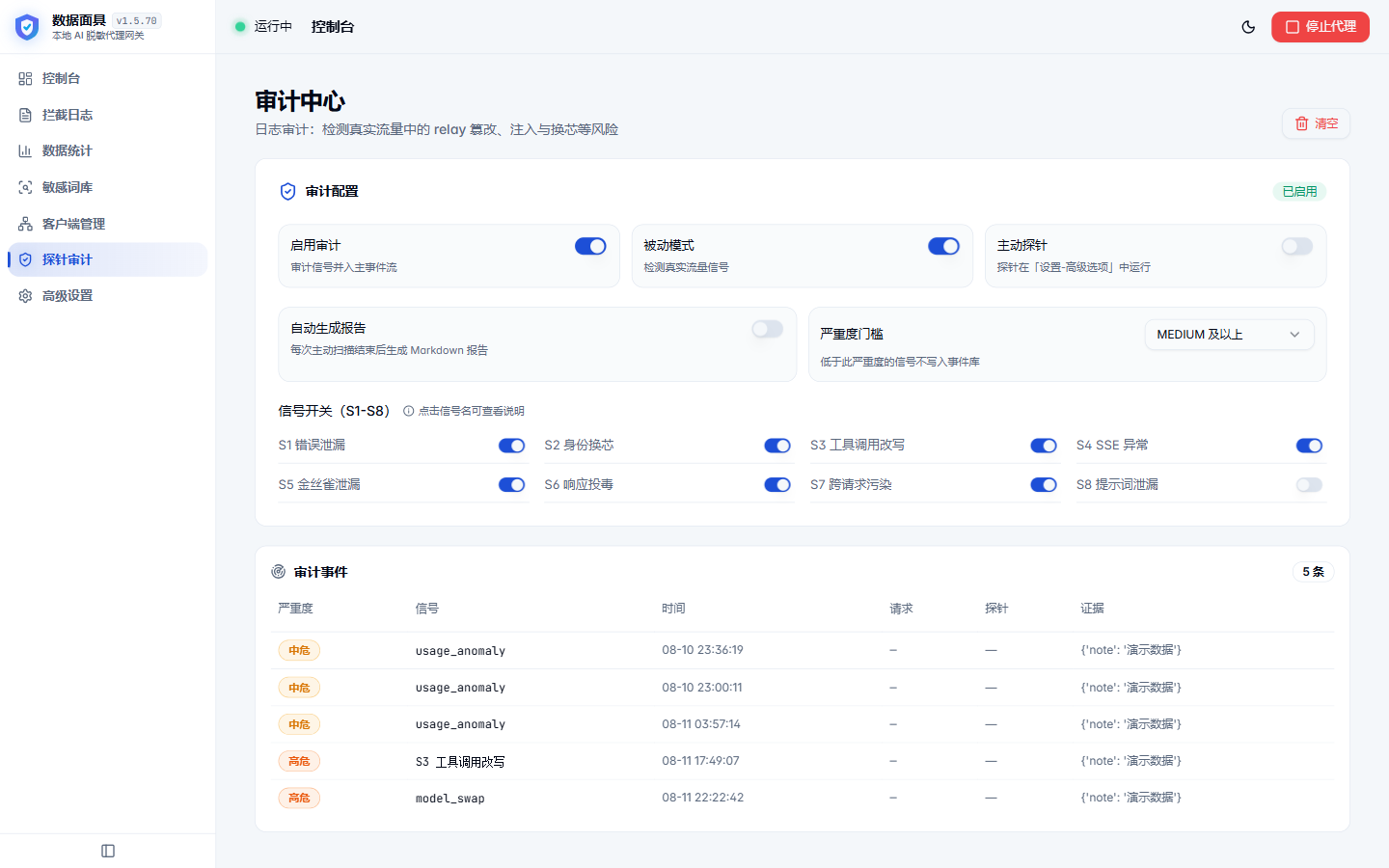The height and width of the screenshot is (868, 1389).
Task: Disable the S3 工具调用改写 signal switch
Action: click(1044, 446)
